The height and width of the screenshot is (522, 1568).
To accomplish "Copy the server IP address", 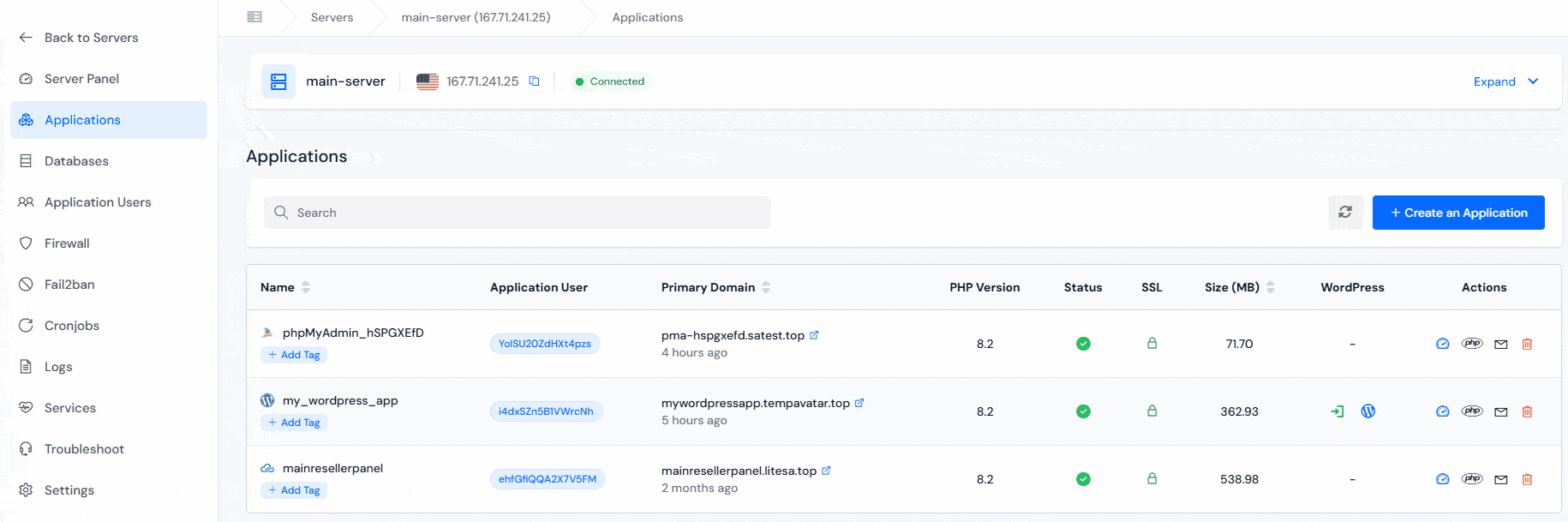I will (534, 81).
